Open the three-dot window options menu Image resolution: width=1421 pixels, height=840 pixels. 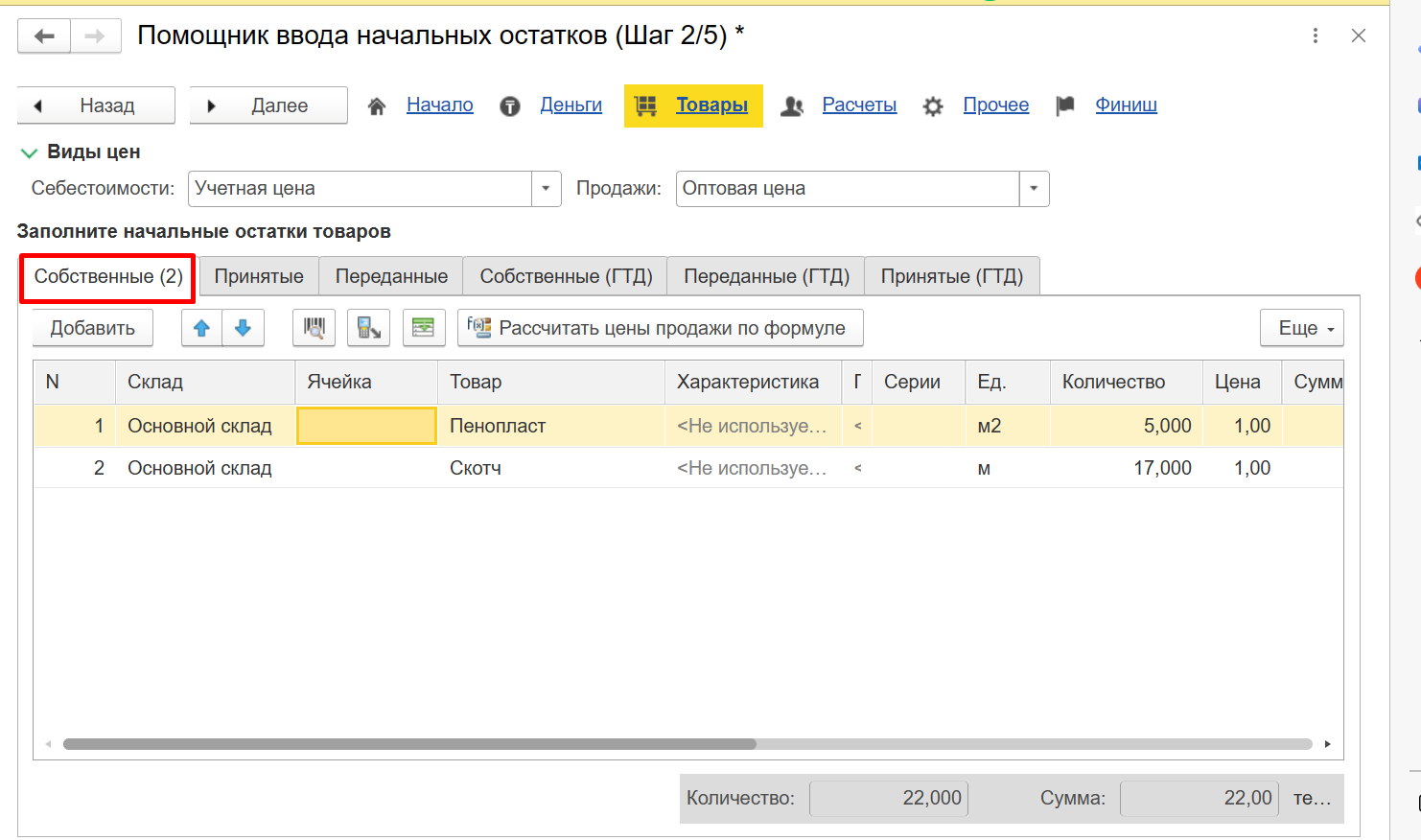coord(1315,36)
